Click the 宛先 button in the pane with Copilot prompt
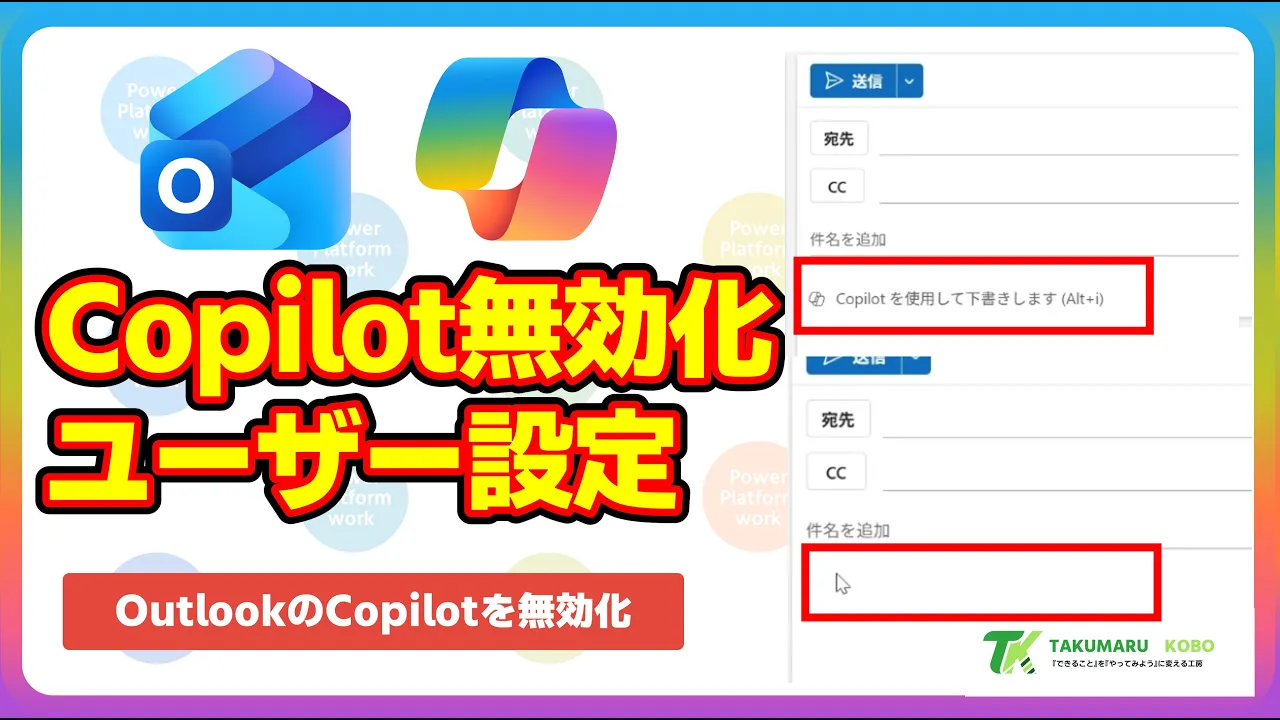 838,139
